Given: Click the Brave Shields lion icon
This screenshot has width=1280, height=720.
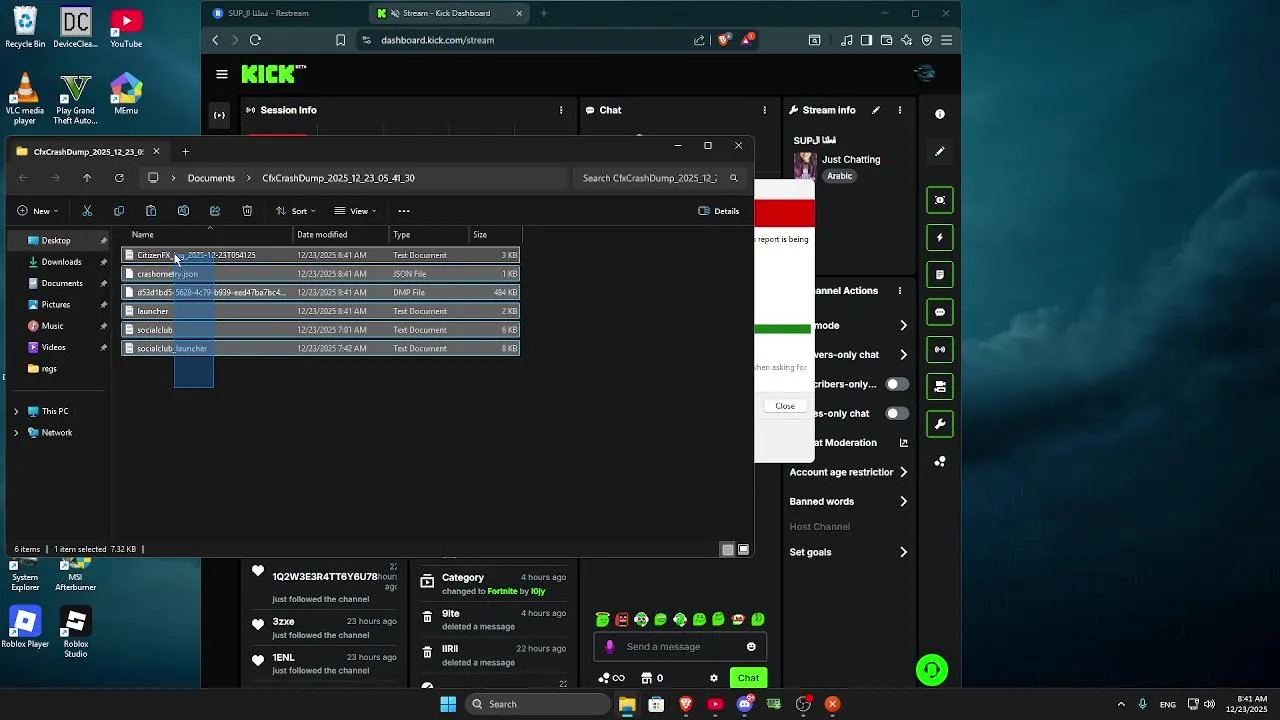Looking at the screenshot, I should (x=724, y=40).
